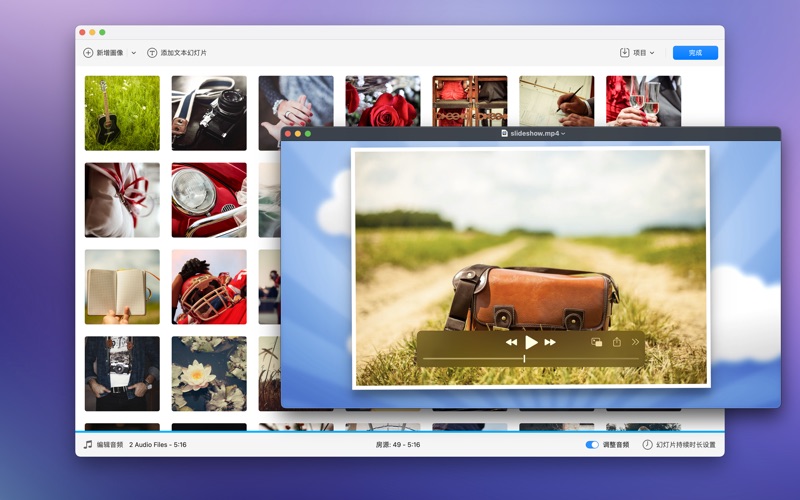
Task: Expand the arrow next to 新增圖像
Action: click(x=134, y=53)
